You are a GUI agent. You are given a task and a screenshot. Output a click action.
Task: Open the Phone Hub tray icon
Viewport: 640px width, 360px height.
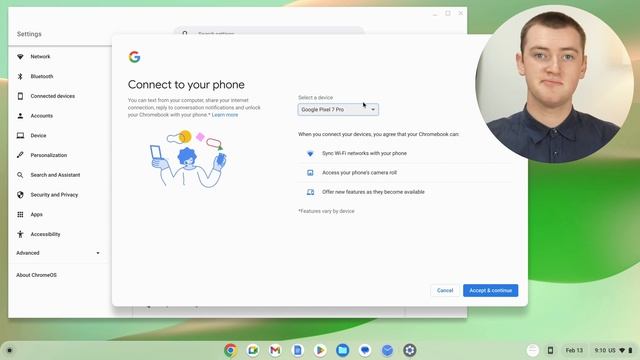pyautogui.click(x=550, y=350)
